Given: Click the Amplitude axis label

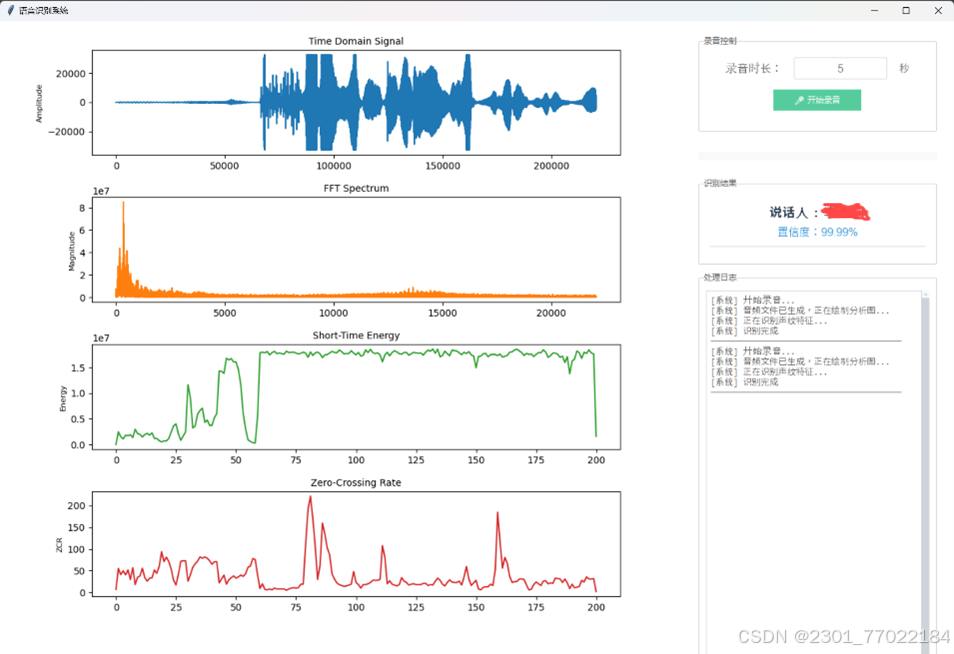Looking at the screenshot, I should (x=39, y=103).
